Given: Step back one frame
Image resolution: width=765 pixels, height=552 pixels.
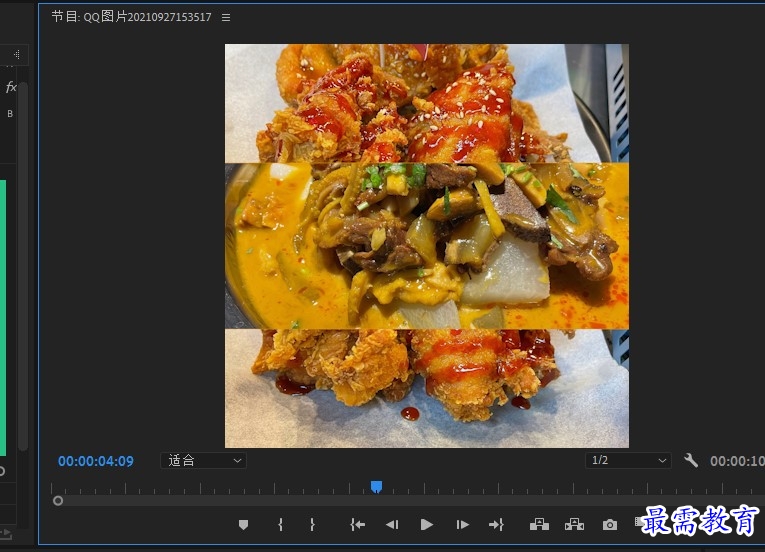Looking at the screenshot, I should [392, 525].
